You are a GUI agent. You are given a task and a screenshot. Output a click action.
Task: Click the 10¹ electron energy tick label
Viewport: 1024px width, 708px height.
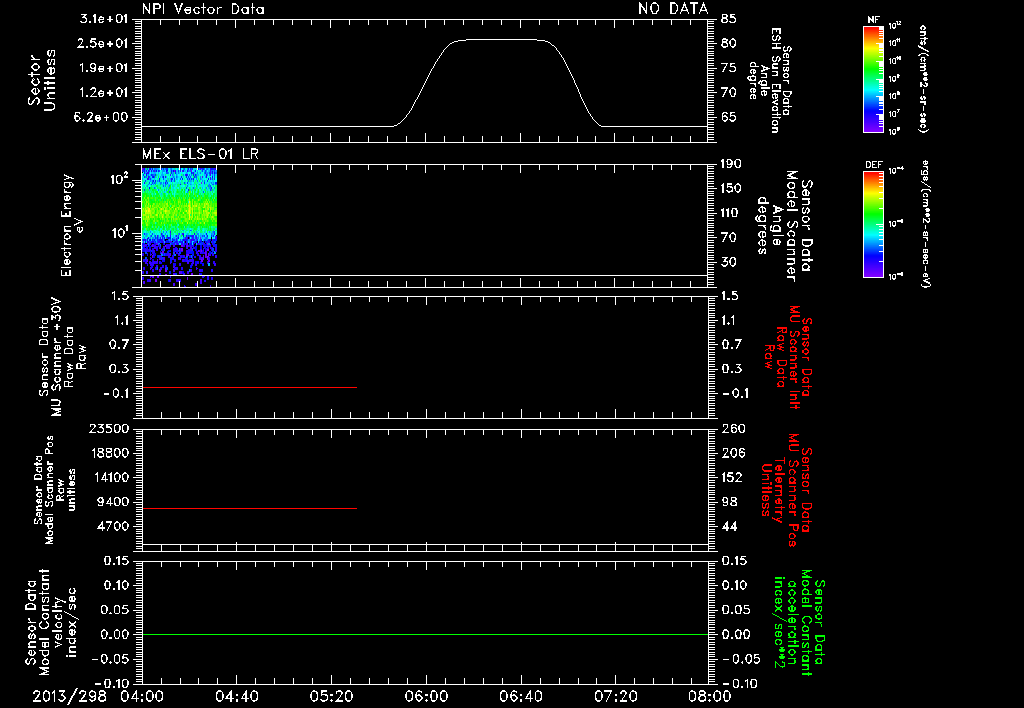click(x=119, y=233)
